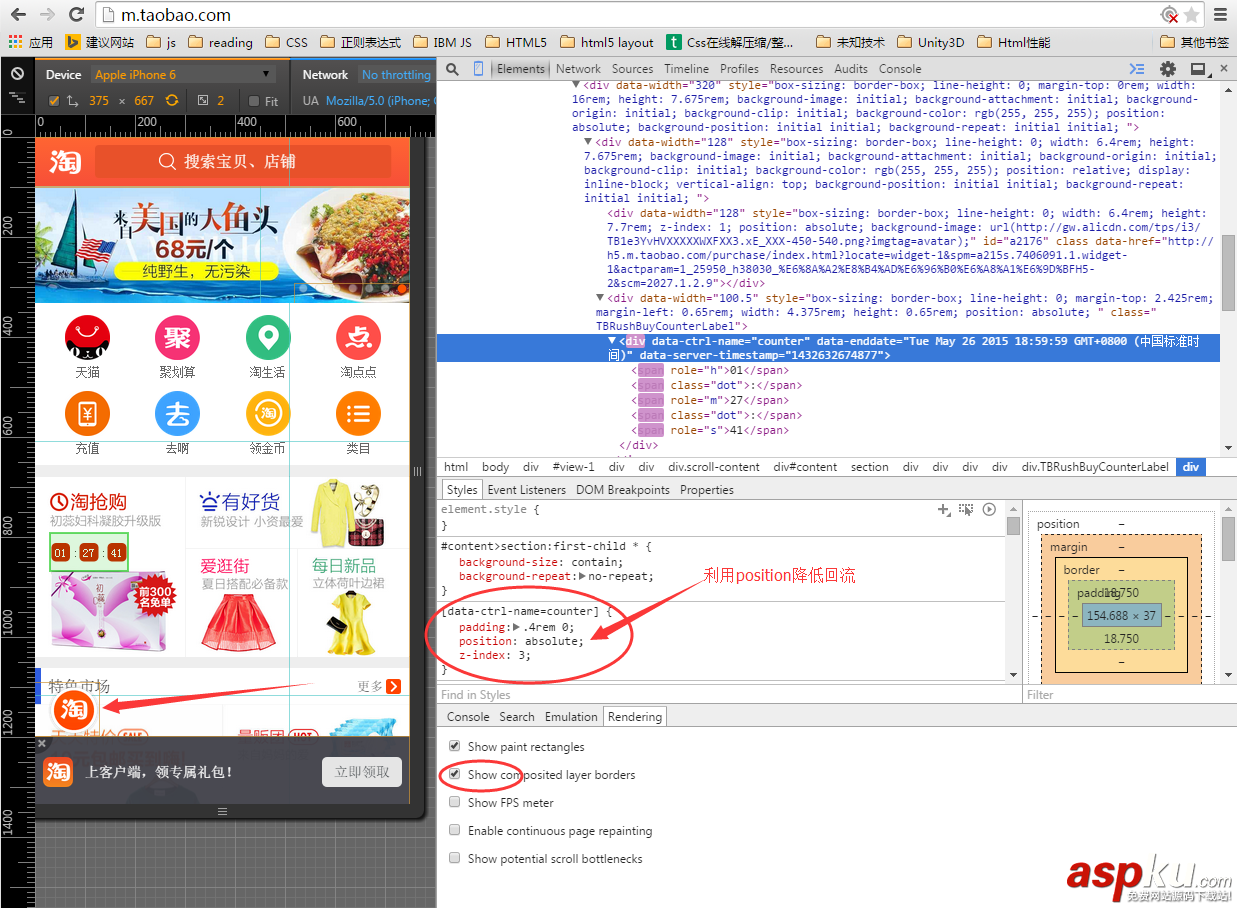Open the Device dropdown showing Apple iPhone 6
The height and width of the screenshot is (908, 1237).
point(183,74)
